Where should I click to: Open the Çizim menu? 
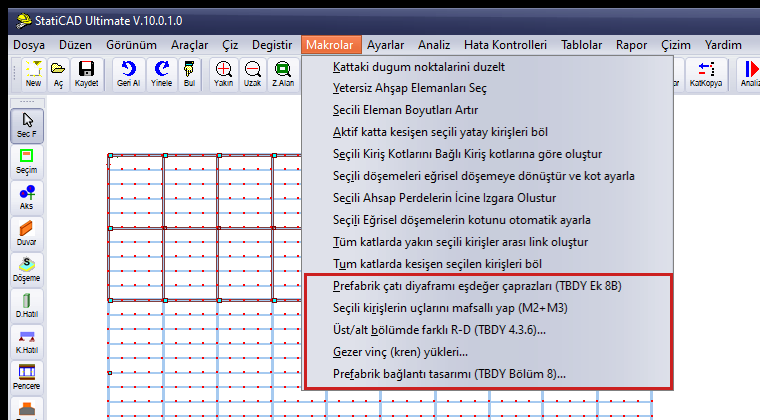coord(676,45)
